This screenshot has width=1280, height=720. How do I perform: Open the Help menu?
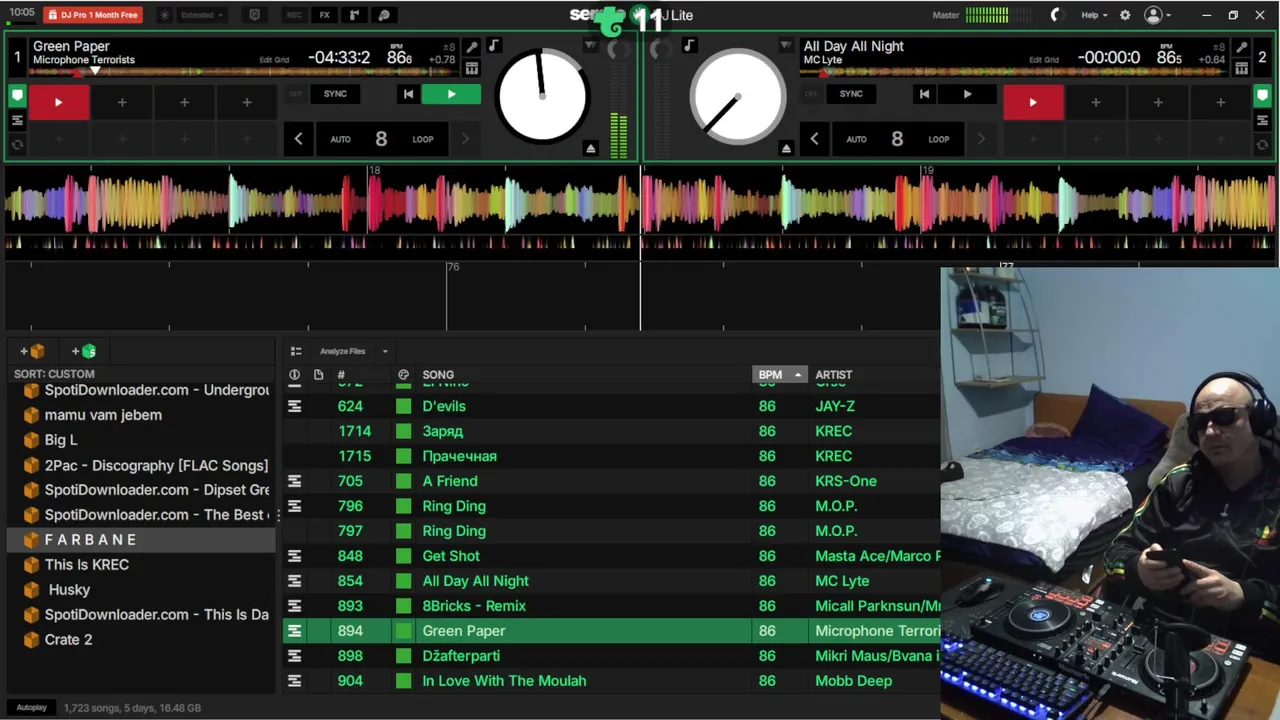[1094, 15]
